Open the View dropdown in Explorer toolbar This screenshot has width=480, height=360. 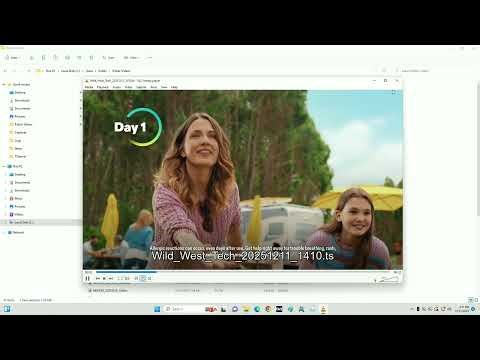click(131, 58)
